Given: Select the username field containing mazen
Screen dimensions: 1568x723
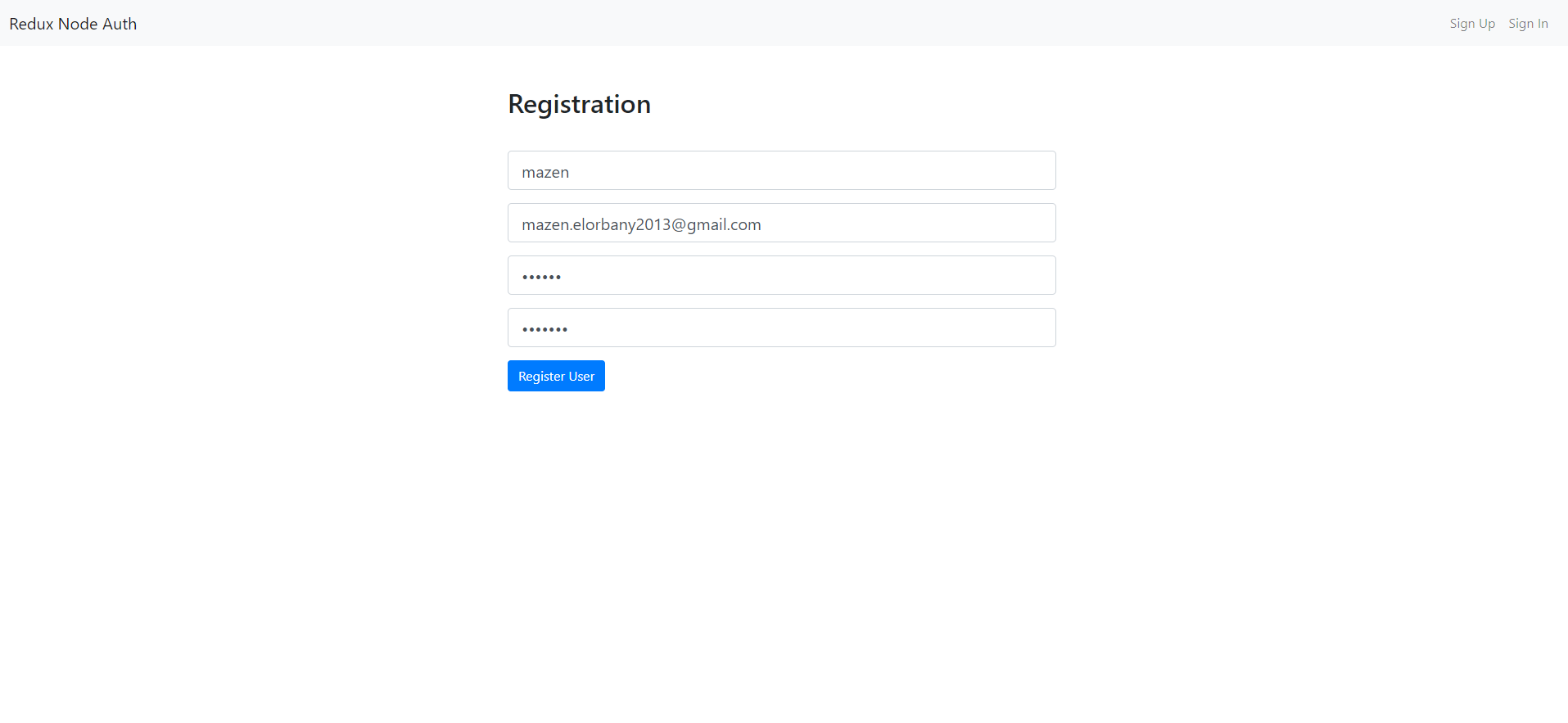Looking at the screenshot, I should tap(781, 170).
